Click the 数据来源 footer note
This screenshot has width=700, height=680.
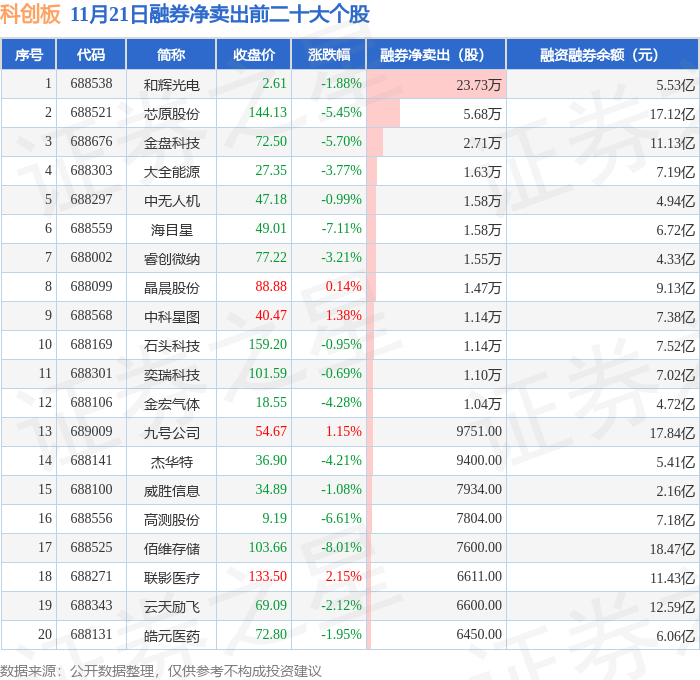click(x=160, y=671)
